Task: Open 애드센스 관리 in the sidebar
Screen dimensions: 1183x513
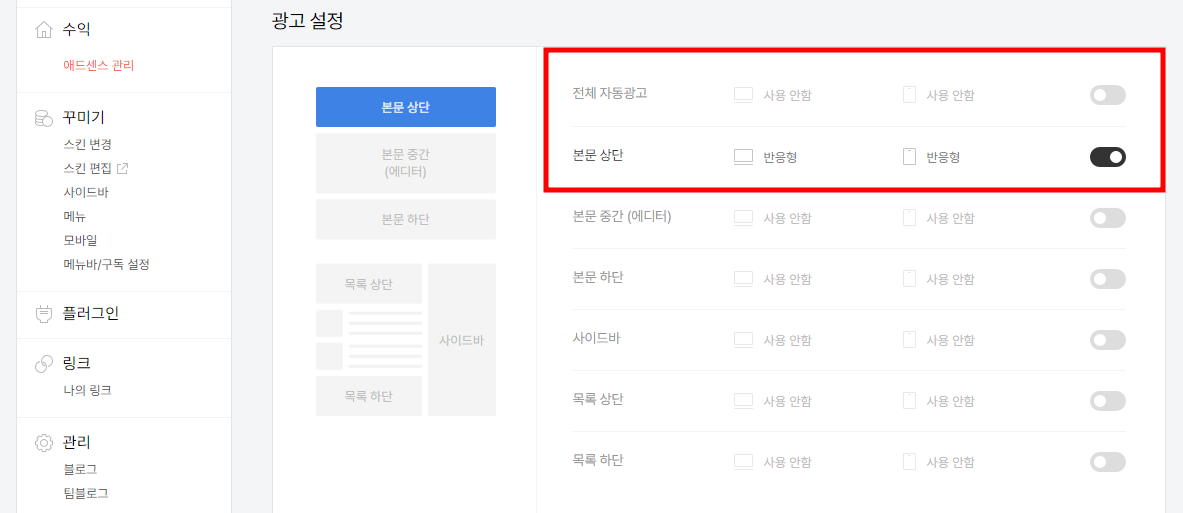Action: [99, 66]
